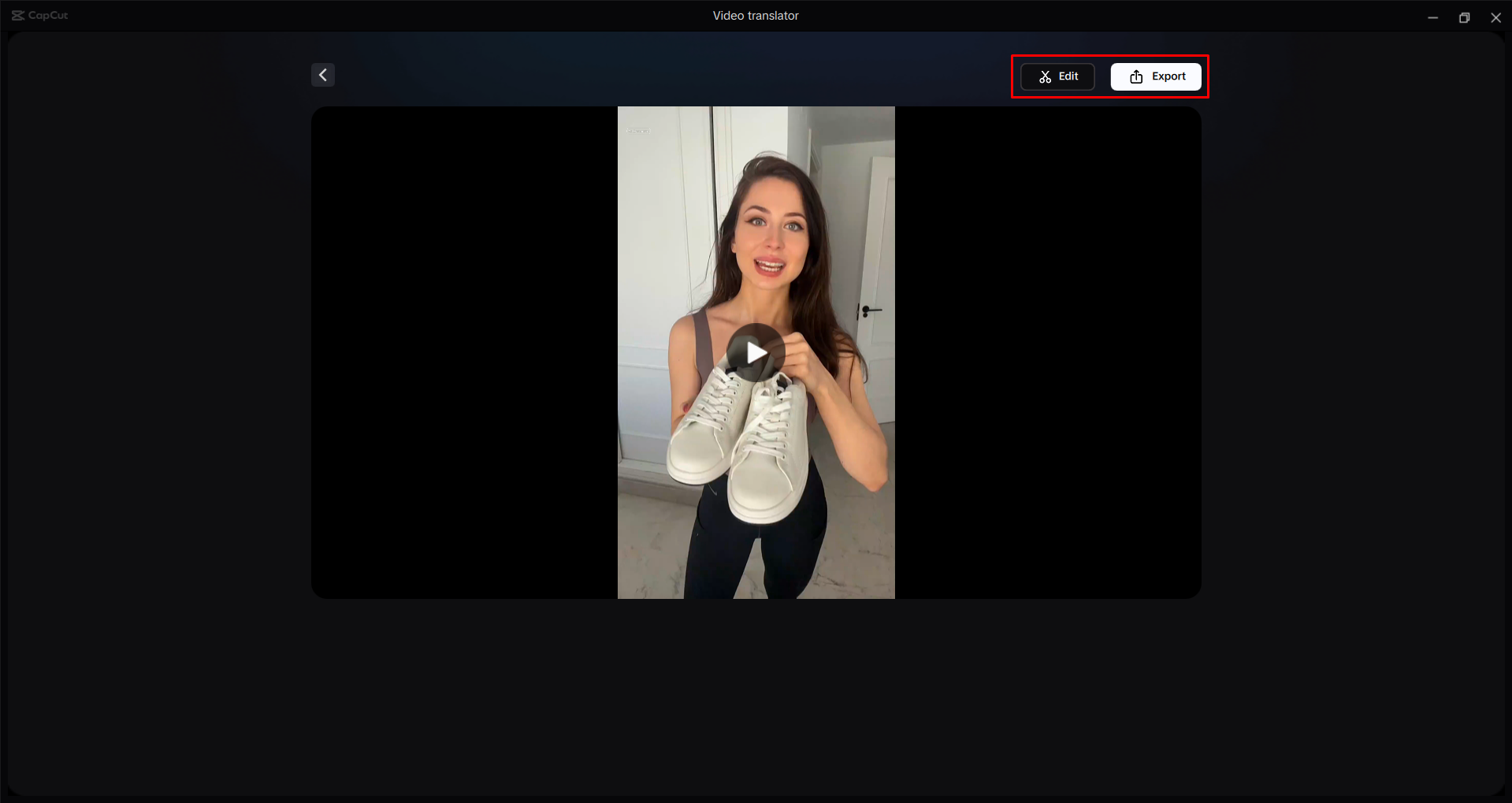Click the watermark at top of the video
This screenshot has height=803, width=1512.
(638, 129)
